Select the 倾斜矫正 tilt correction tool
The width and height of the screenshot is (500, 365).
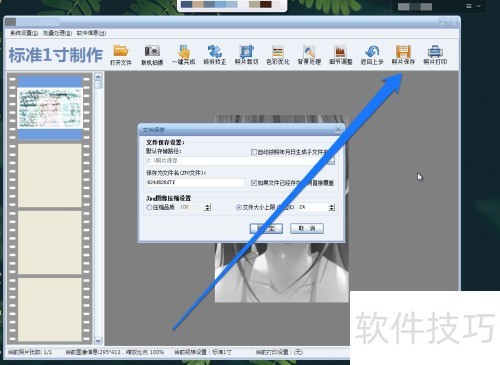point(215,55)
